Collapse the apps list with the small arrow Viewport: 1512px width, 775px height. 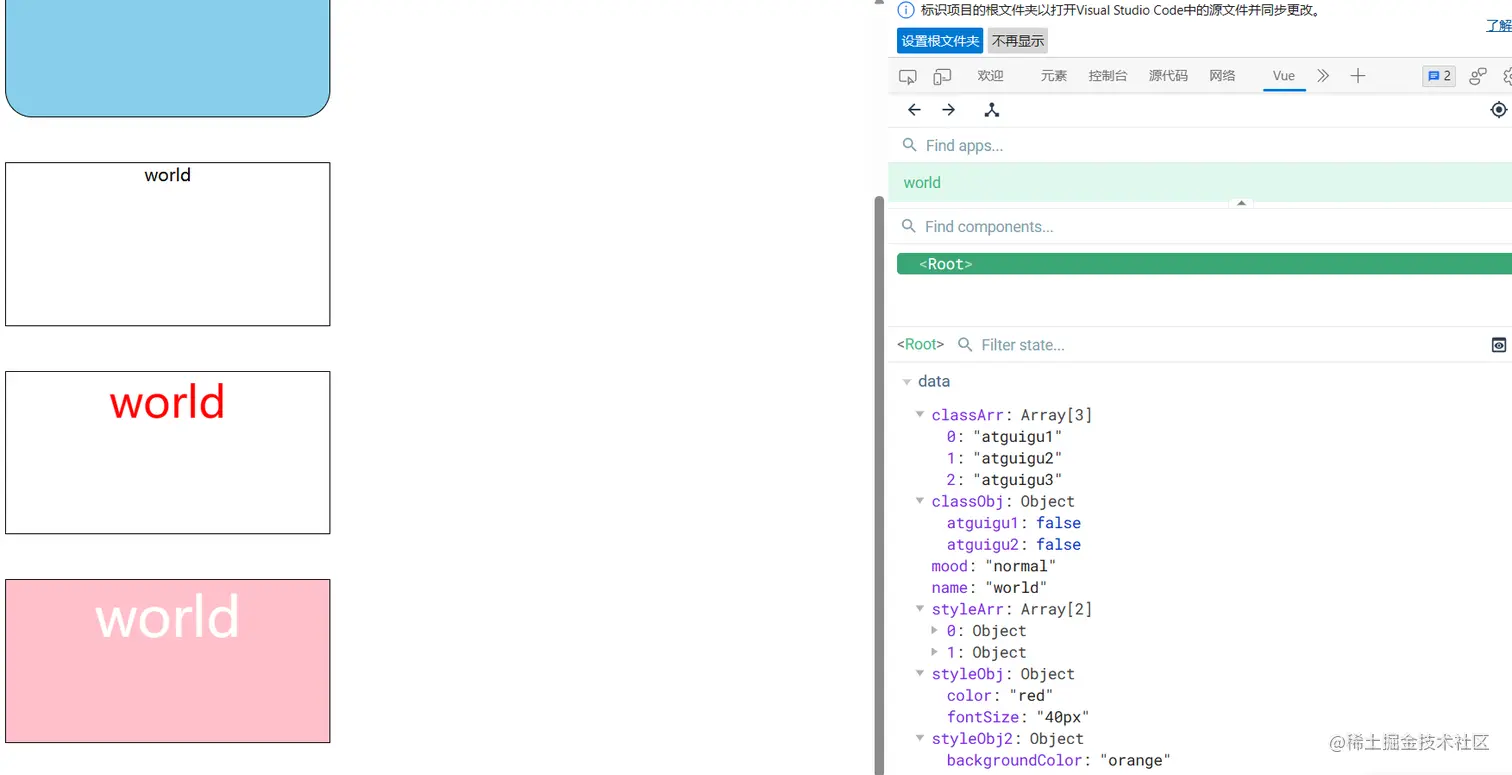1241,203
